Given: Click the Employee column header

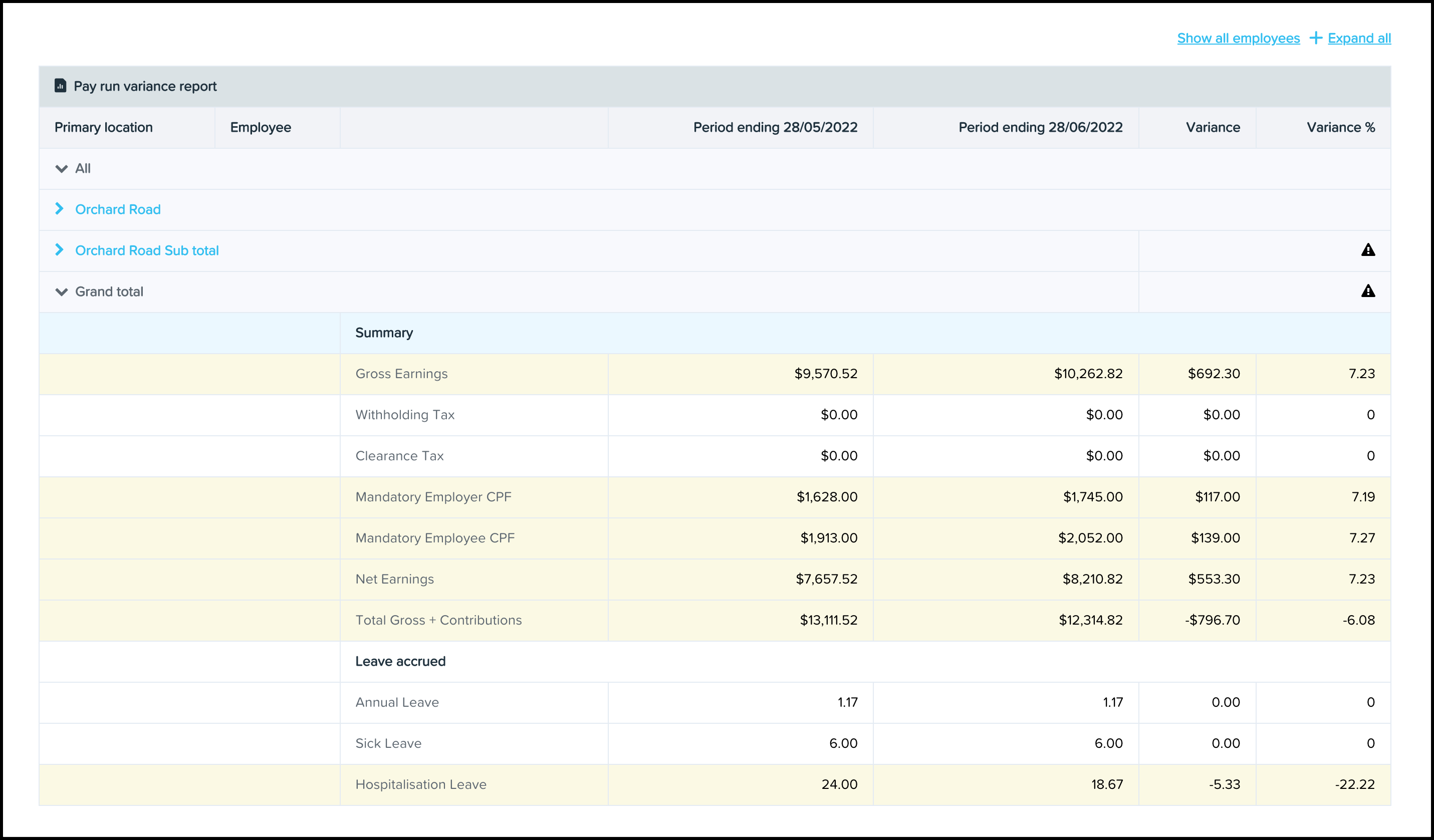Looking at the screenshot, I should click(260, 127).
